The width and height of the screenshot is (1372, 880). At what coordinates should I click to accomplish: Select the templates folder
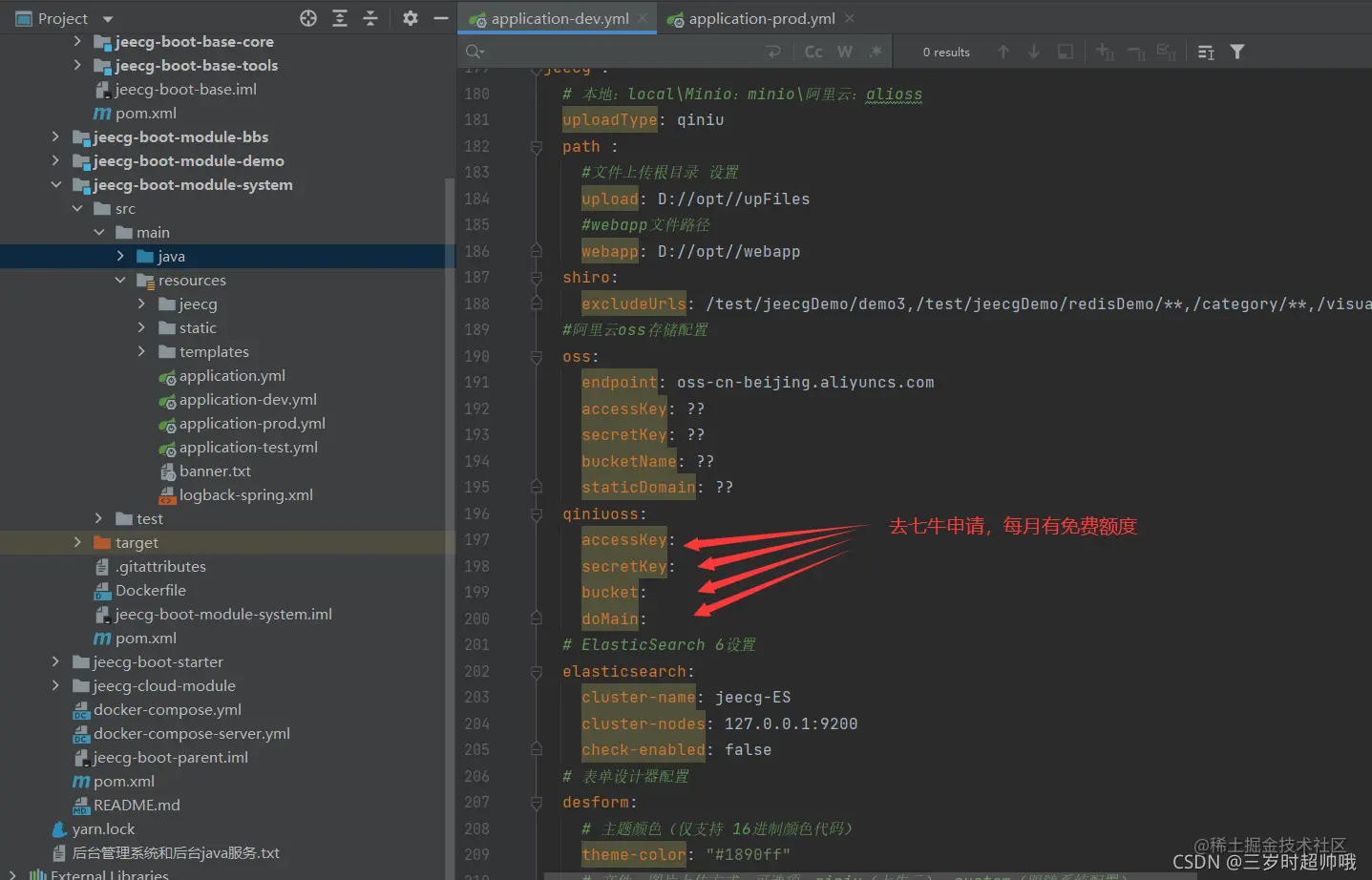(203, 352)
